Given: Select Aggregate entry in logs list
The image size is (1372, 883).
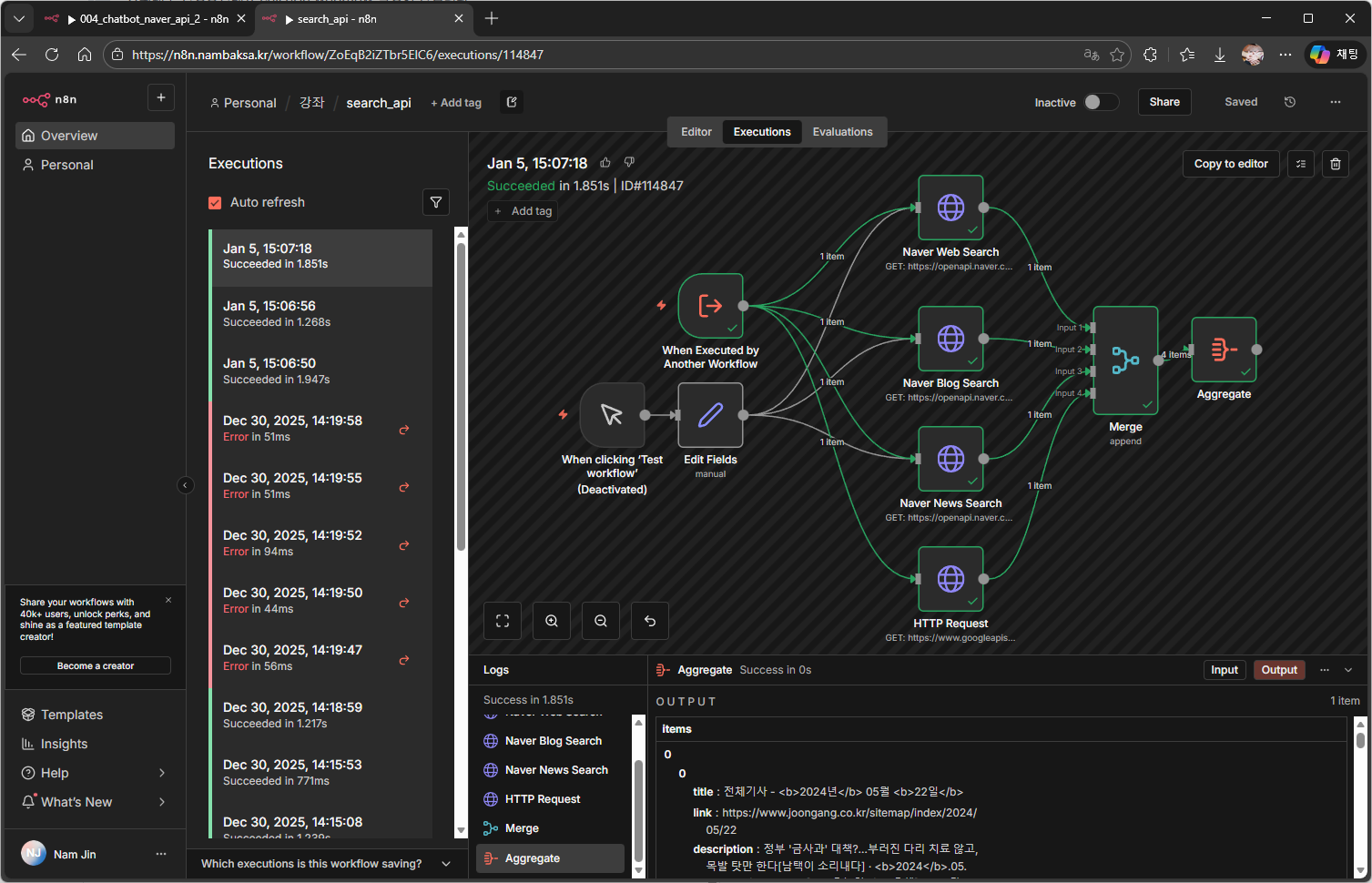Looking at the screenshot, I should (x=550, y=858).
